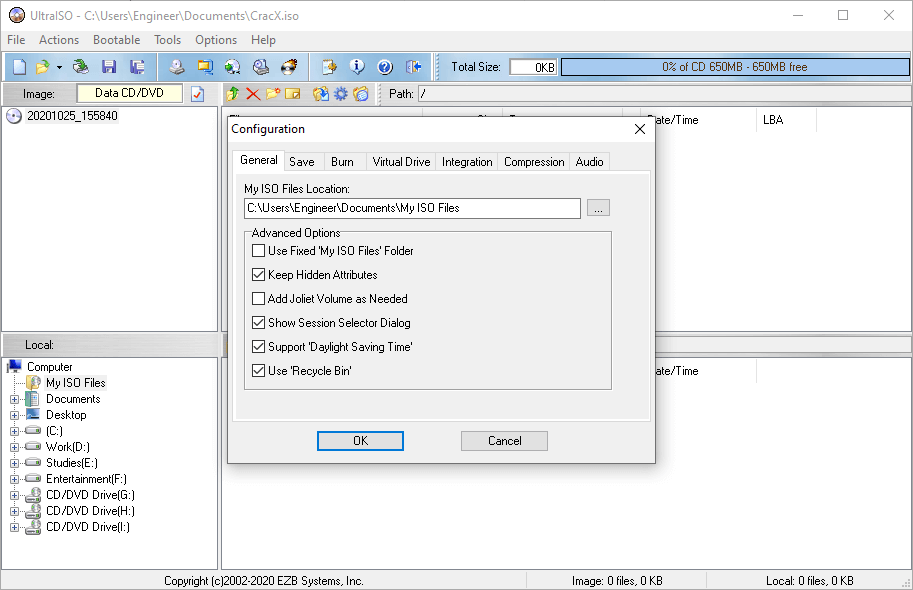The height and width of the screenshot is (590, 913).
Task: Enable the 'Use Fixed My ISO Files Folder' option
Action: click(x=258, y=251)
